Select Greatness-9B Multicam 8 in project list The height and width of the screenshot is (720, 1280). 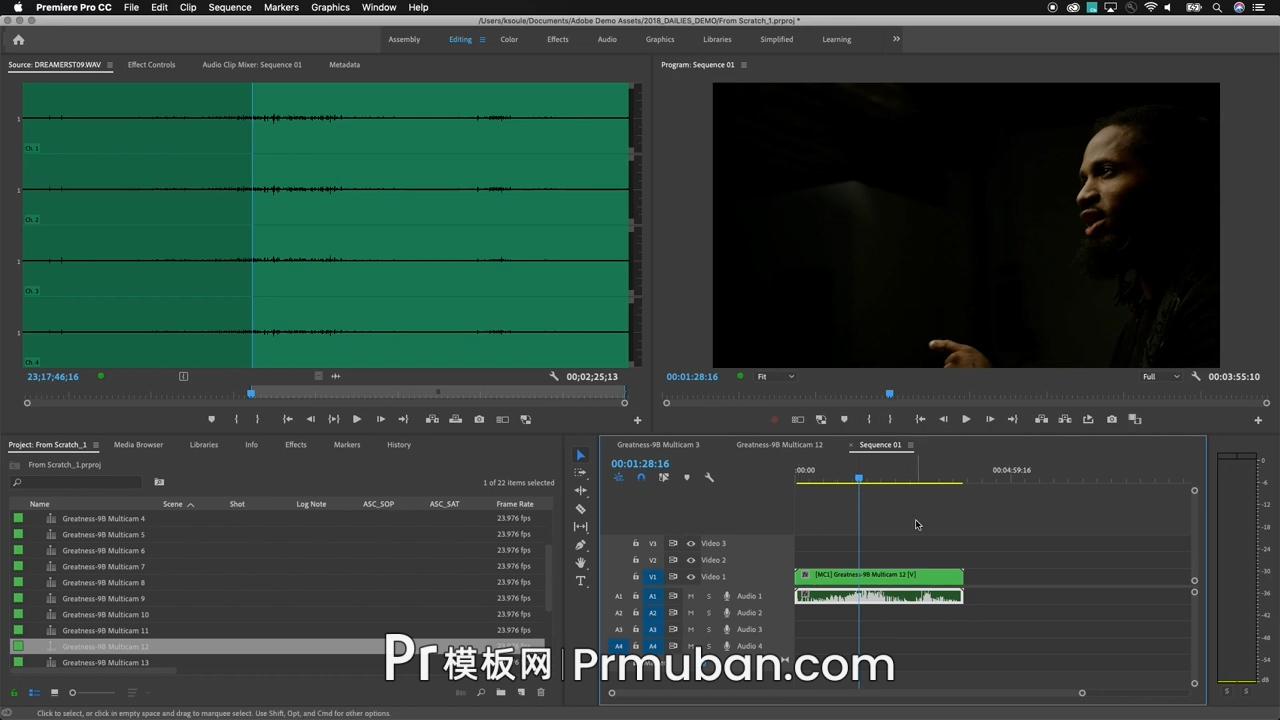click(104, 583)
